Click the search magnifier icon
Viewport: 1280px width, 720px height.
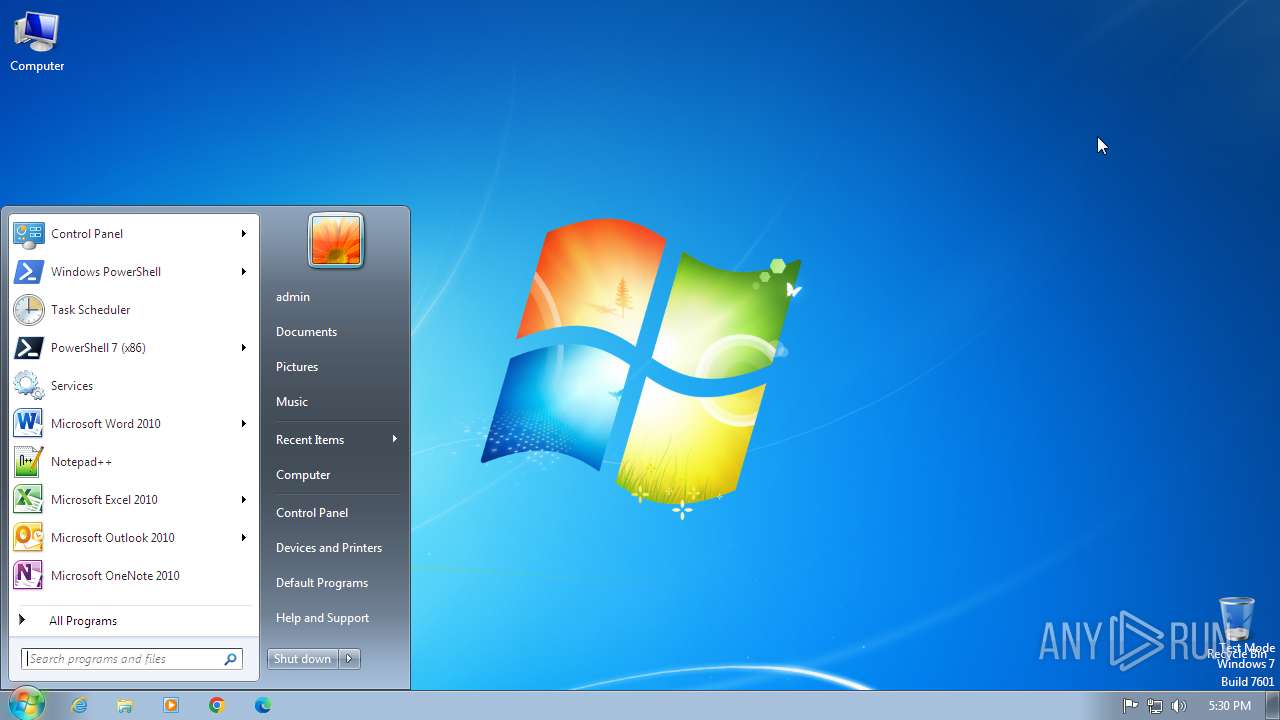tap(230, 659)
